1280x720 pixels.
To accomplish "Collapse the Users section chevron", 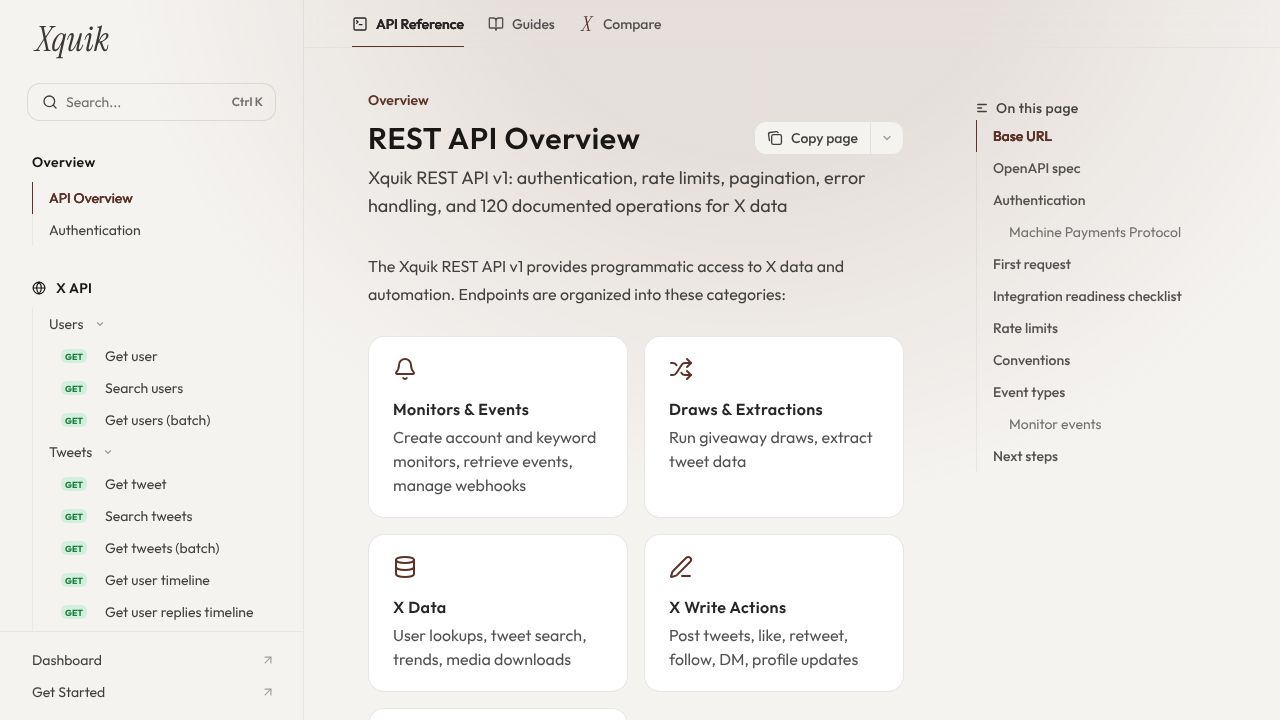I will tap(100, 324).
